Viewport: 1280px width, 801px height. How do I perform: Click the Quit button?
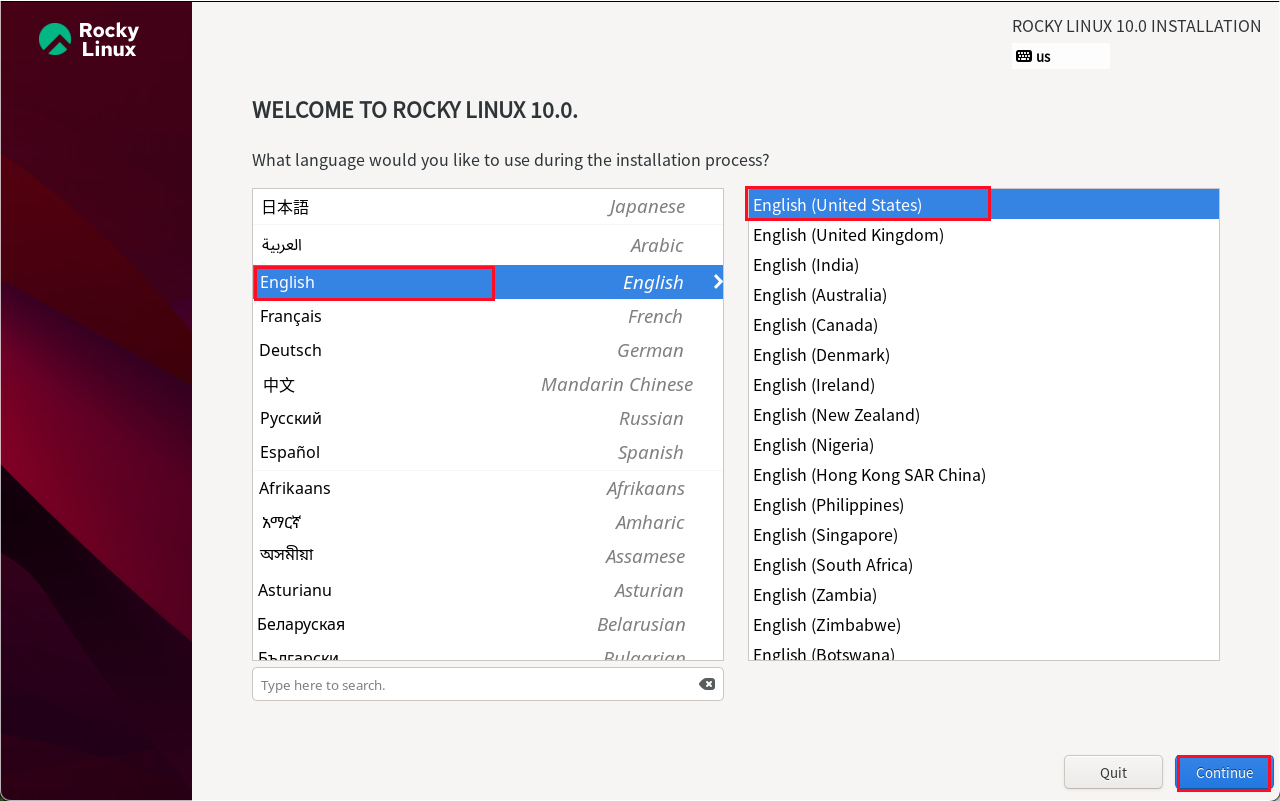pos(1113,772)
